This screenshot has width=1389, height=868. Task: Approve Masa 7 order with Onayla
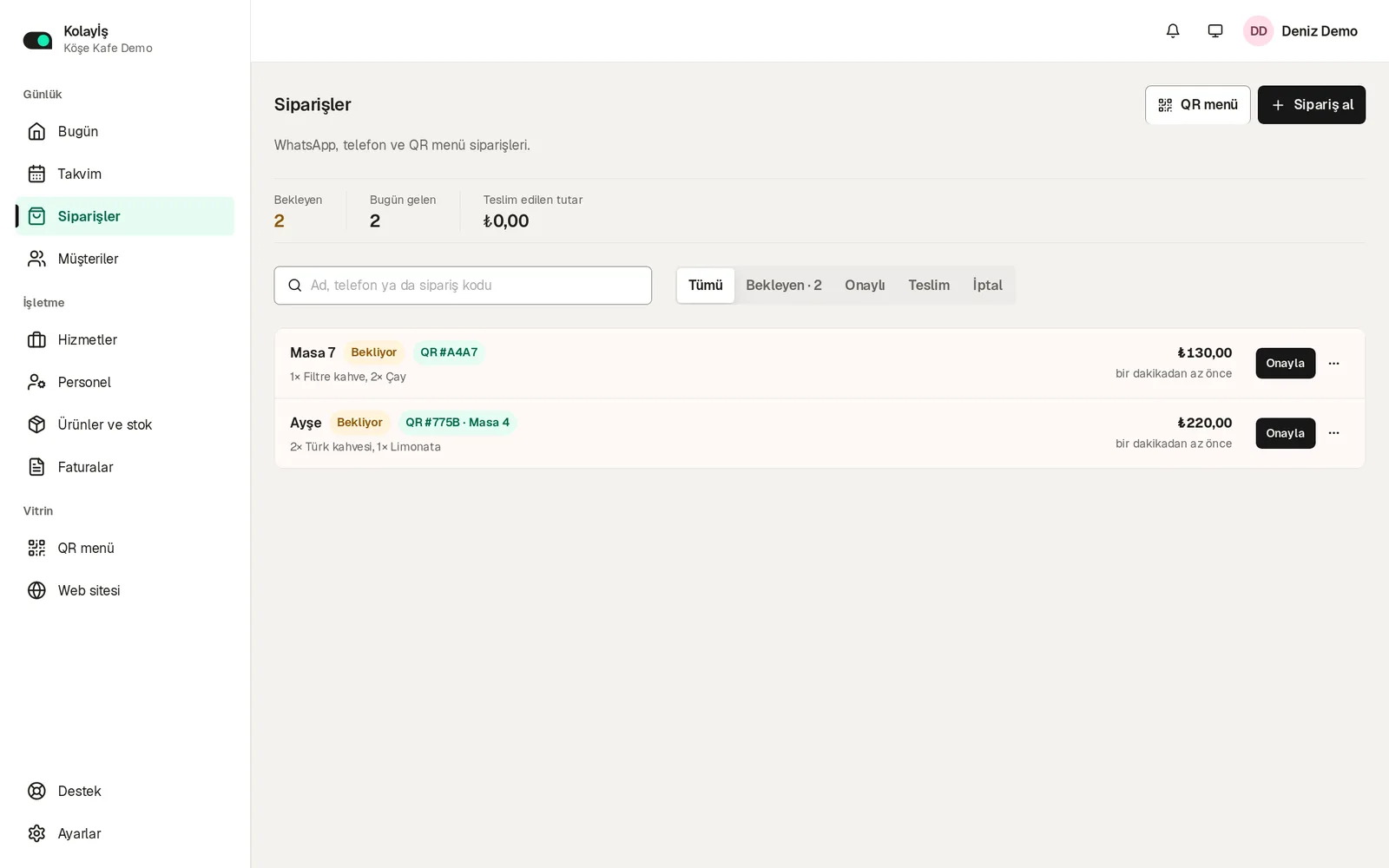pyautogui.click(x=1285, y=364)
